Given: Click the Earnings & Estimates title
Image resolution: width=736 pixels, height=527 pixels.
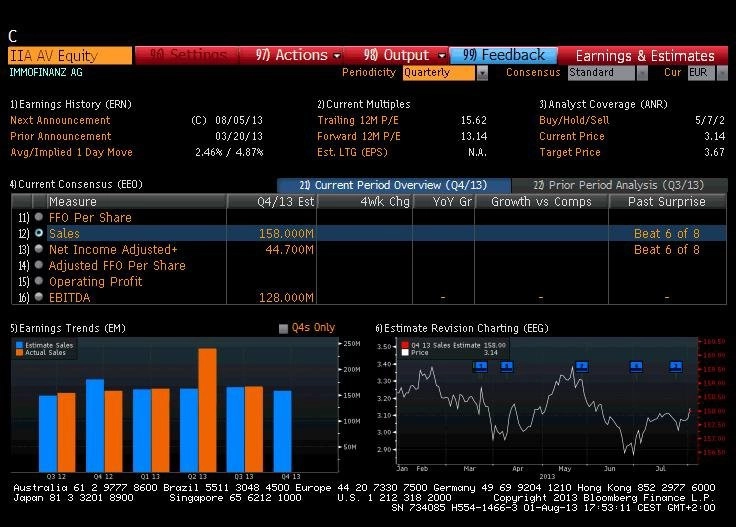Looking at the screenshot, I should pyautogui.click(x=645, y=56).
